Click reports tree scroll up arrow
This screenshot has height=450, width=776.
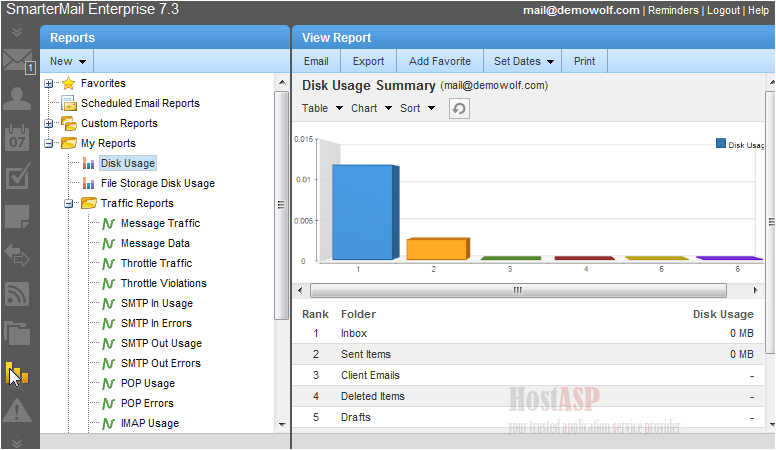pyautogui.click(x=282, y=82)
